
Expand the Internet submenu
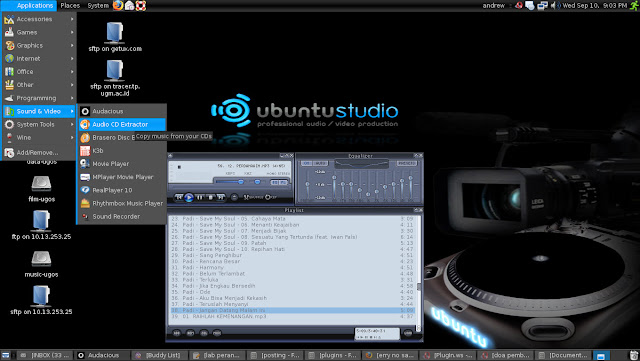click(39, 58)
